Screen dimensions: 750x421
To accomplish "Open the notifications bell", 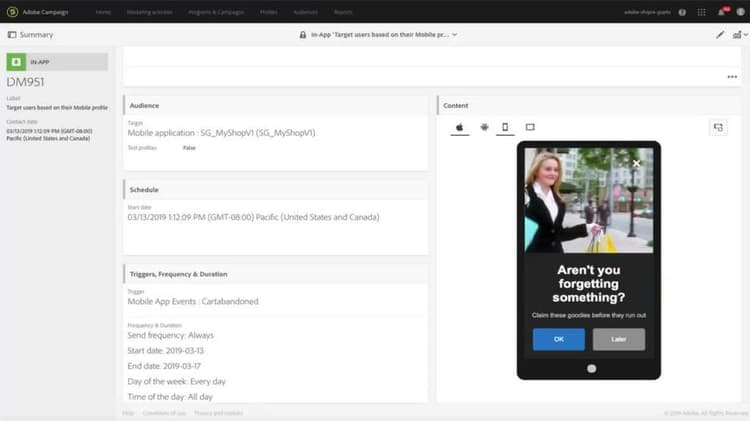I will point(721,12).
